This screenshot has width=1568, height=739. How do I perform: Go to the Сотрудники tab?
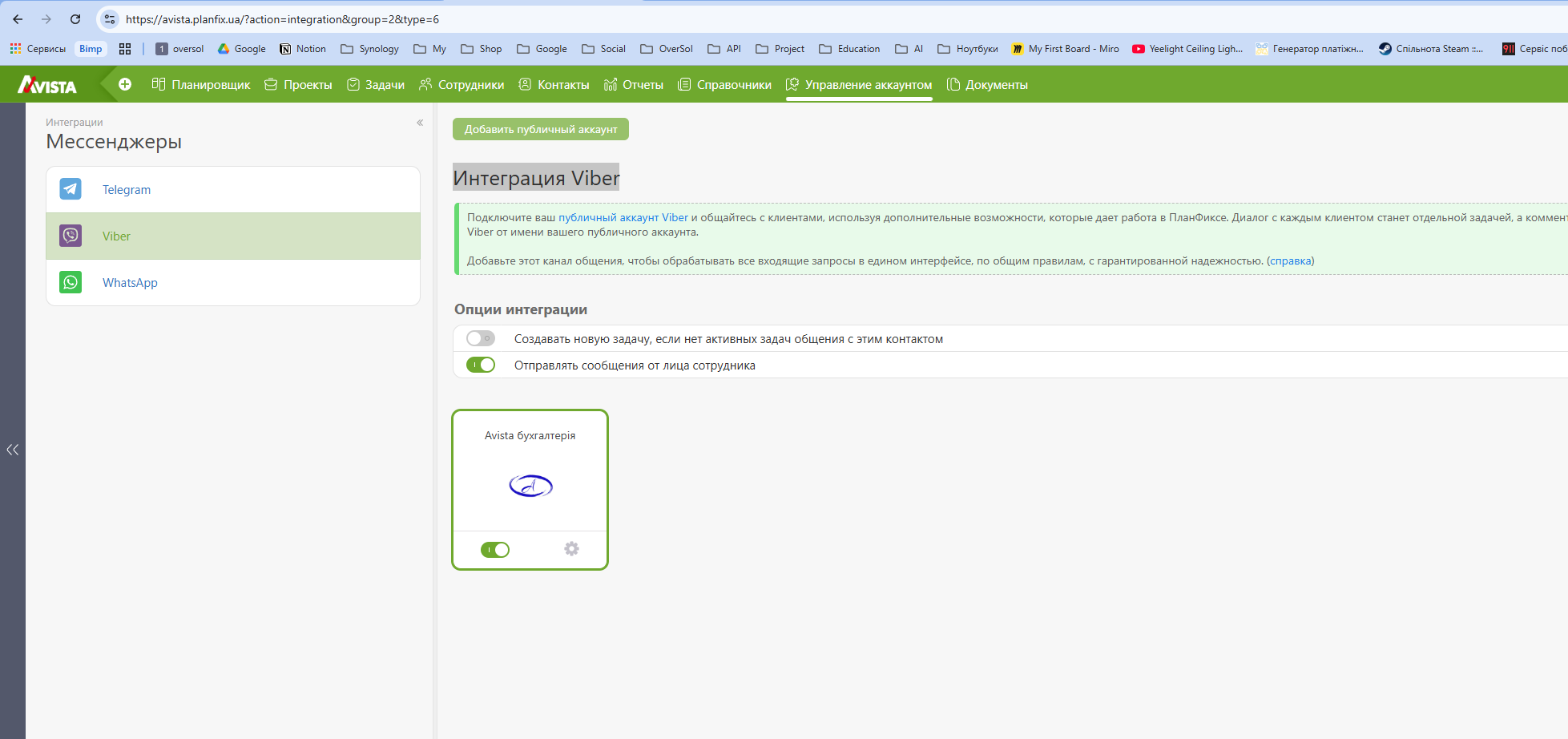(x=462, y=85)
